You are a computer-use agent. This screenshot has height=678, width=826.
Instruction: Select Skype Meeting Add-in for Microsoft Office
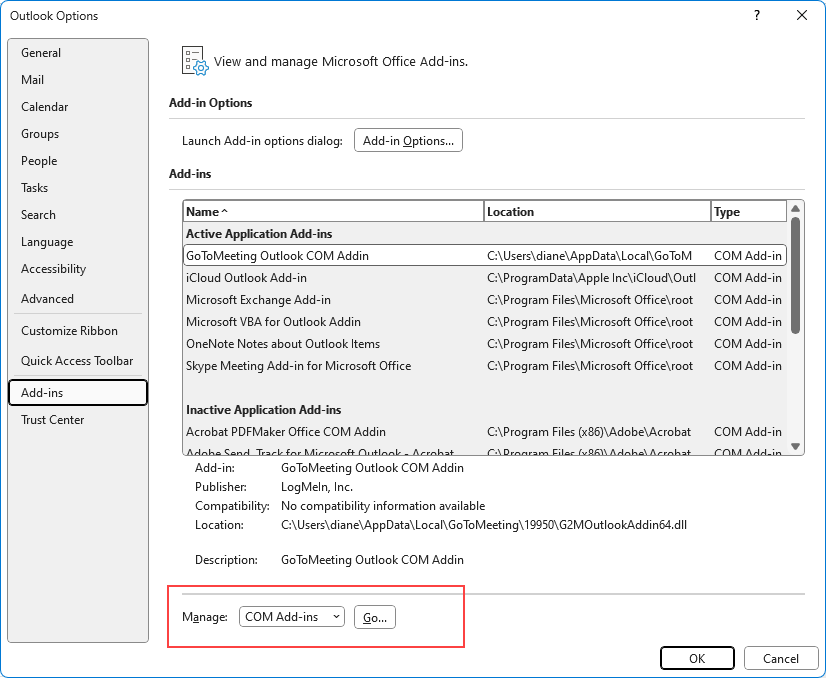pos(485,366)
